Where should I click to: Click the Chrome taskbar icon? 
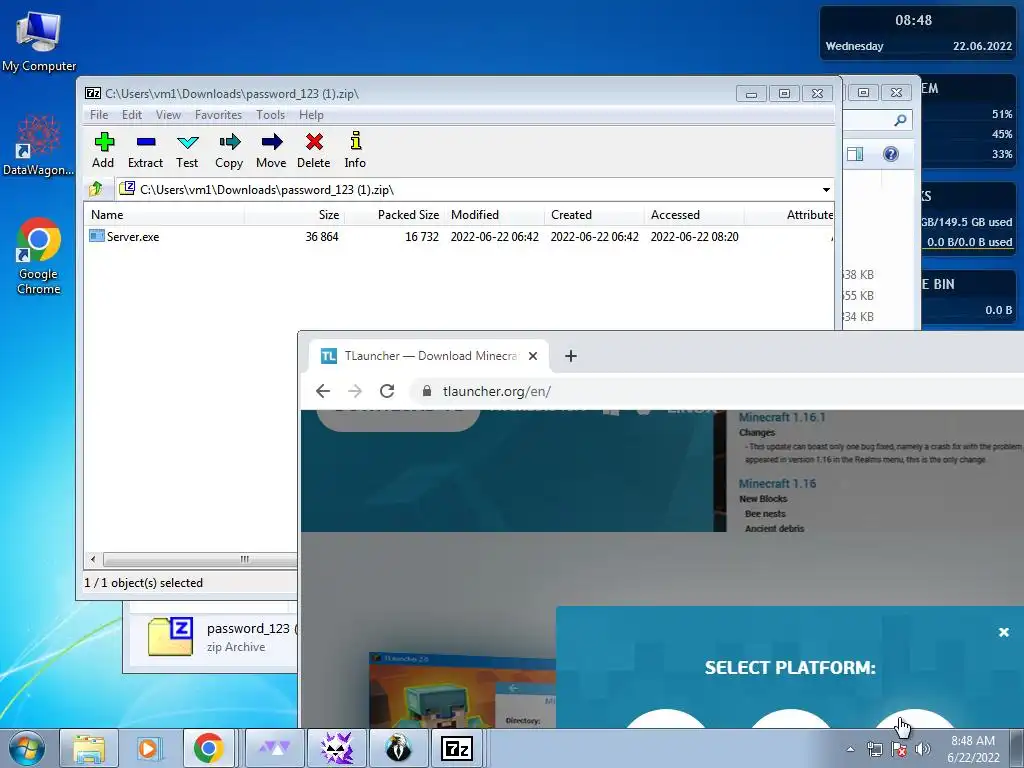pos(209,748)
